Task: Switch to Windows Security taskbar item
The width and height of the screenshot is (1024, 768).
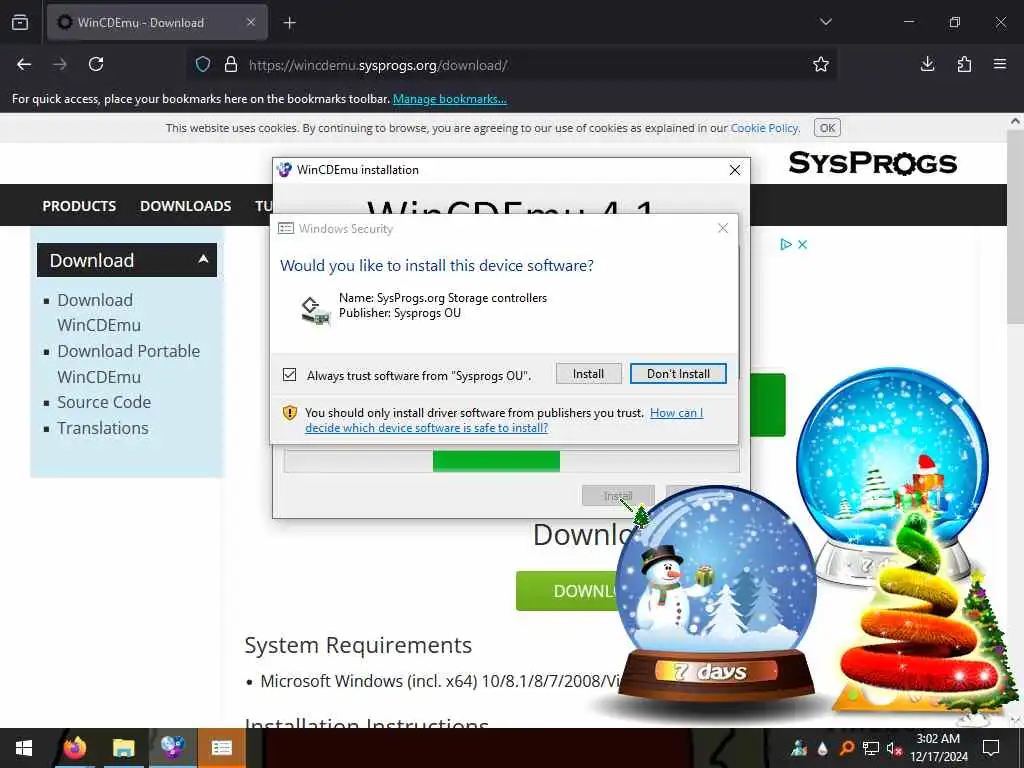Action: point(221,748)
